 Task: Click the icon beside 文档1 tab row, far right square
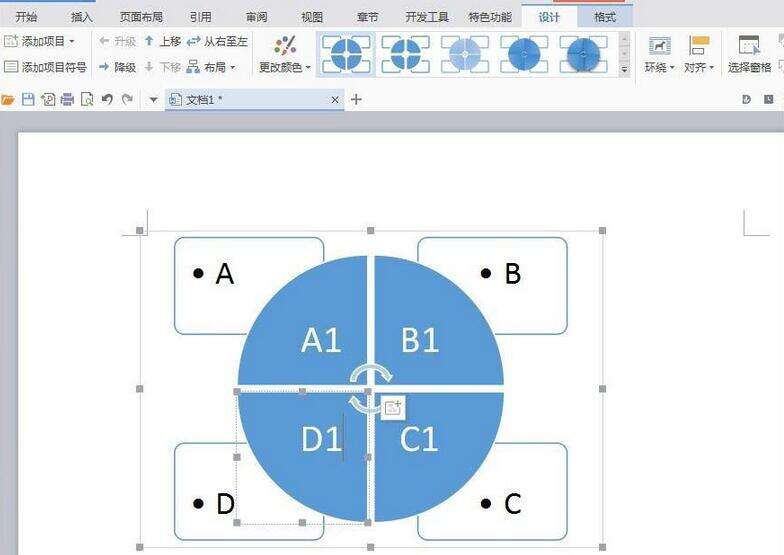(768, 100)
